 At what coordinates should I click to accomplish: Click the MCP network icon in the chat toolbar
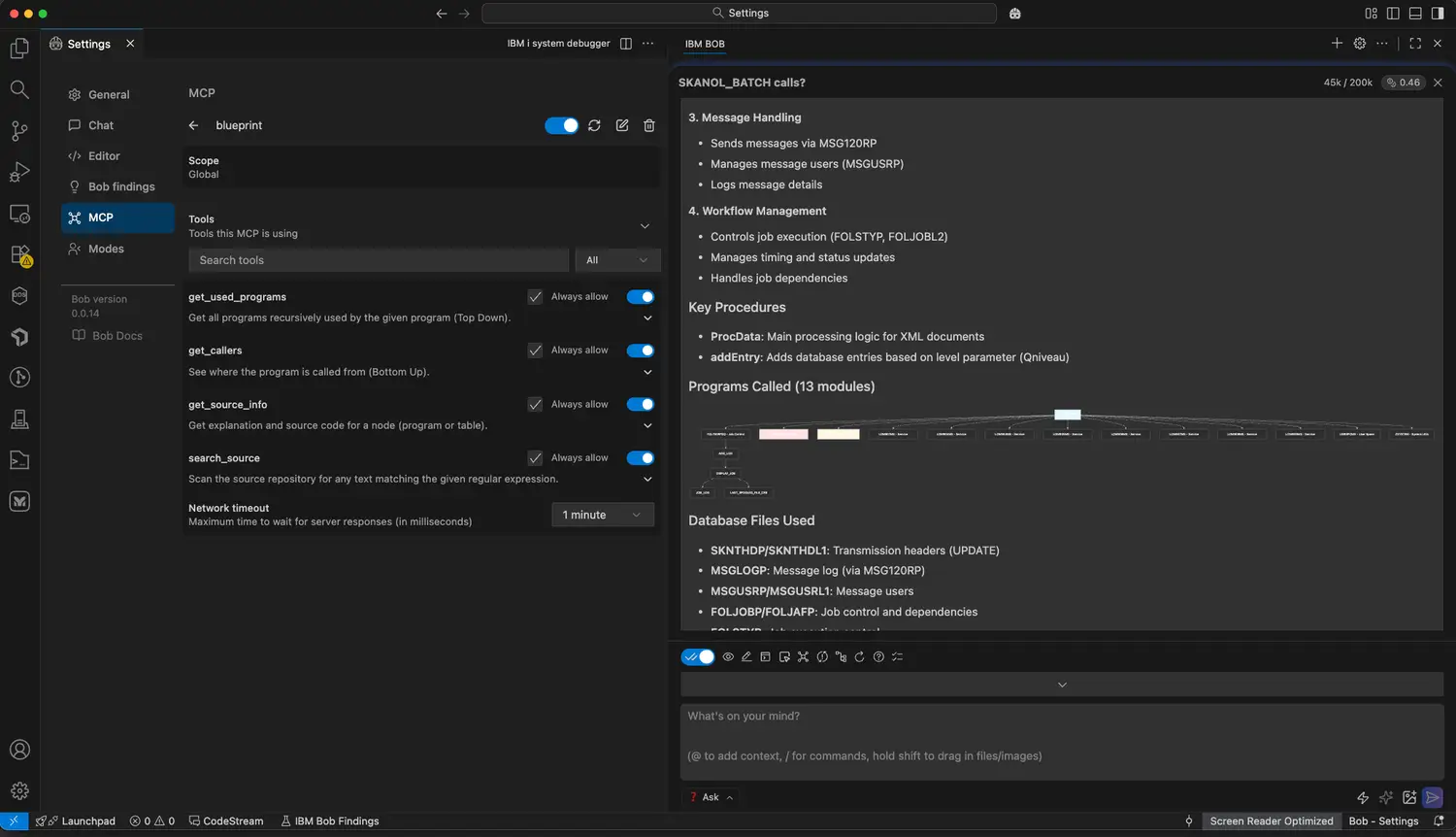click(x=803, y=656)
